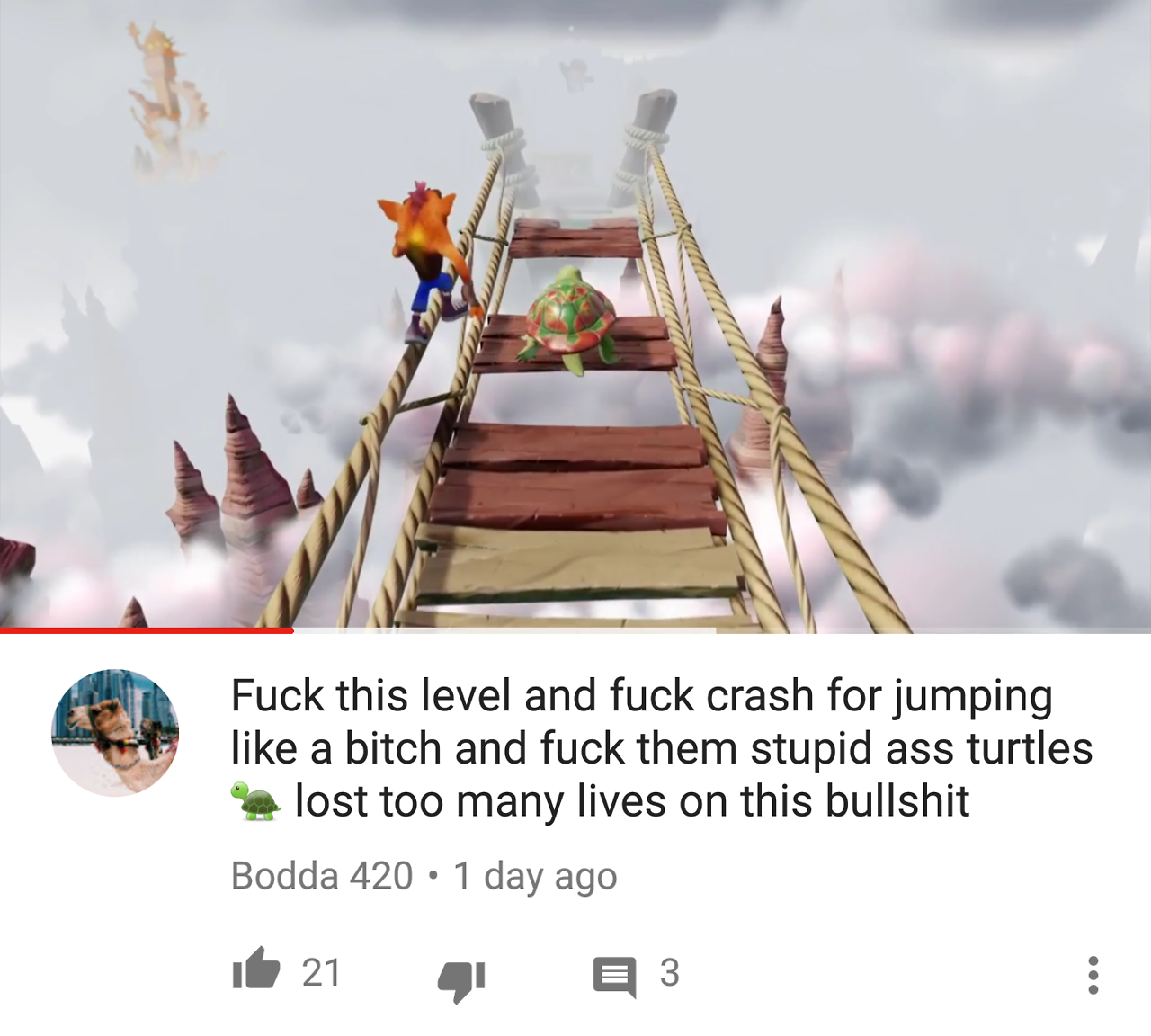
Task: Tap the orange flying figure in the clouds
Action: pos(166,94)
